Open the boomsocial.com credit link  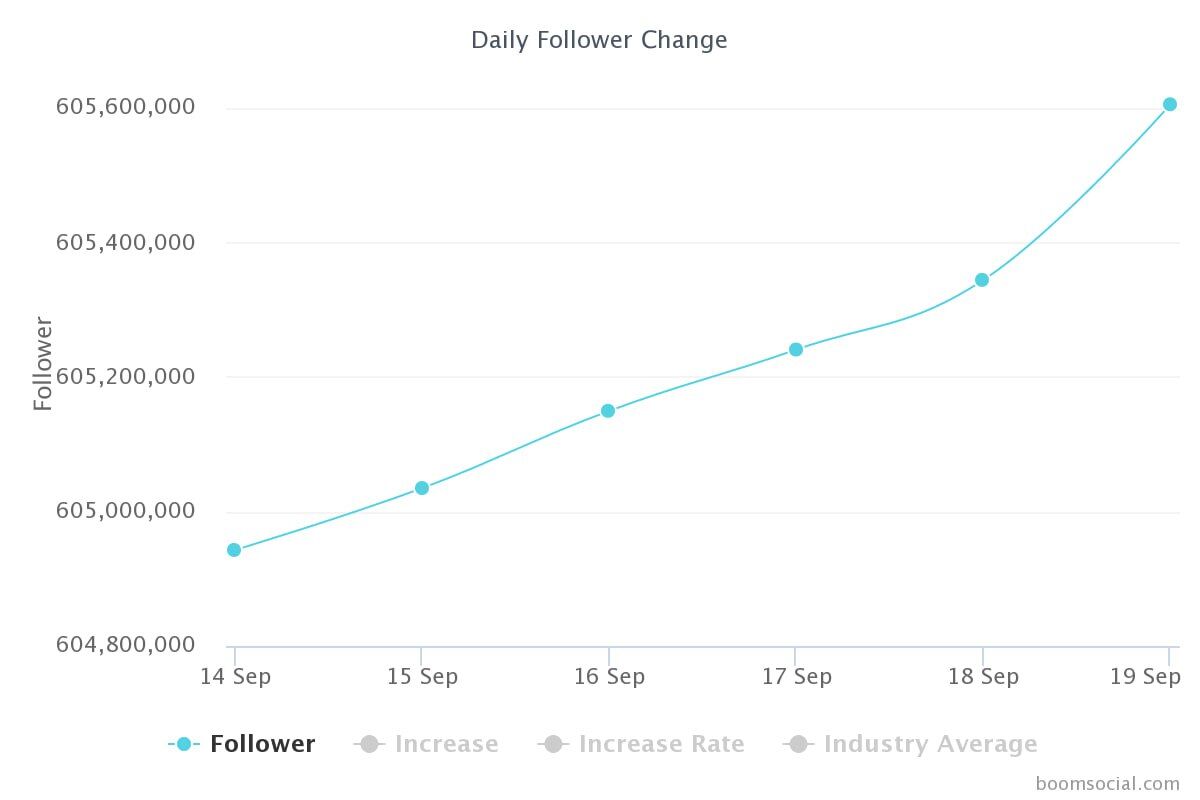pos(1108,783)
